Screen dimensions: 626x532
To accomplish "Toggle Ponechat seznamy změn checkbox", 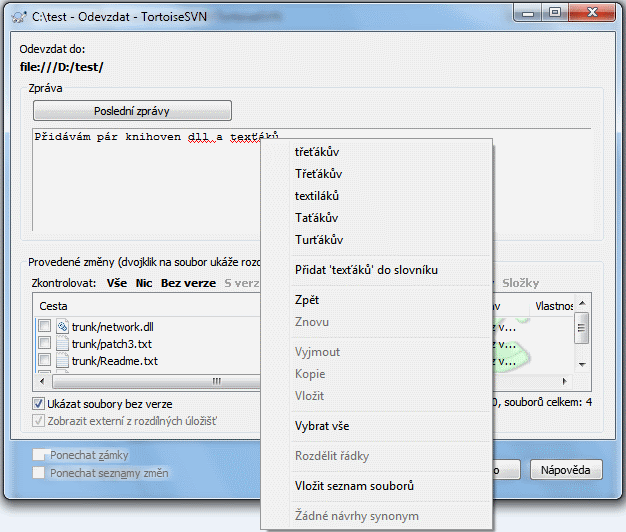I will (38, 473).
